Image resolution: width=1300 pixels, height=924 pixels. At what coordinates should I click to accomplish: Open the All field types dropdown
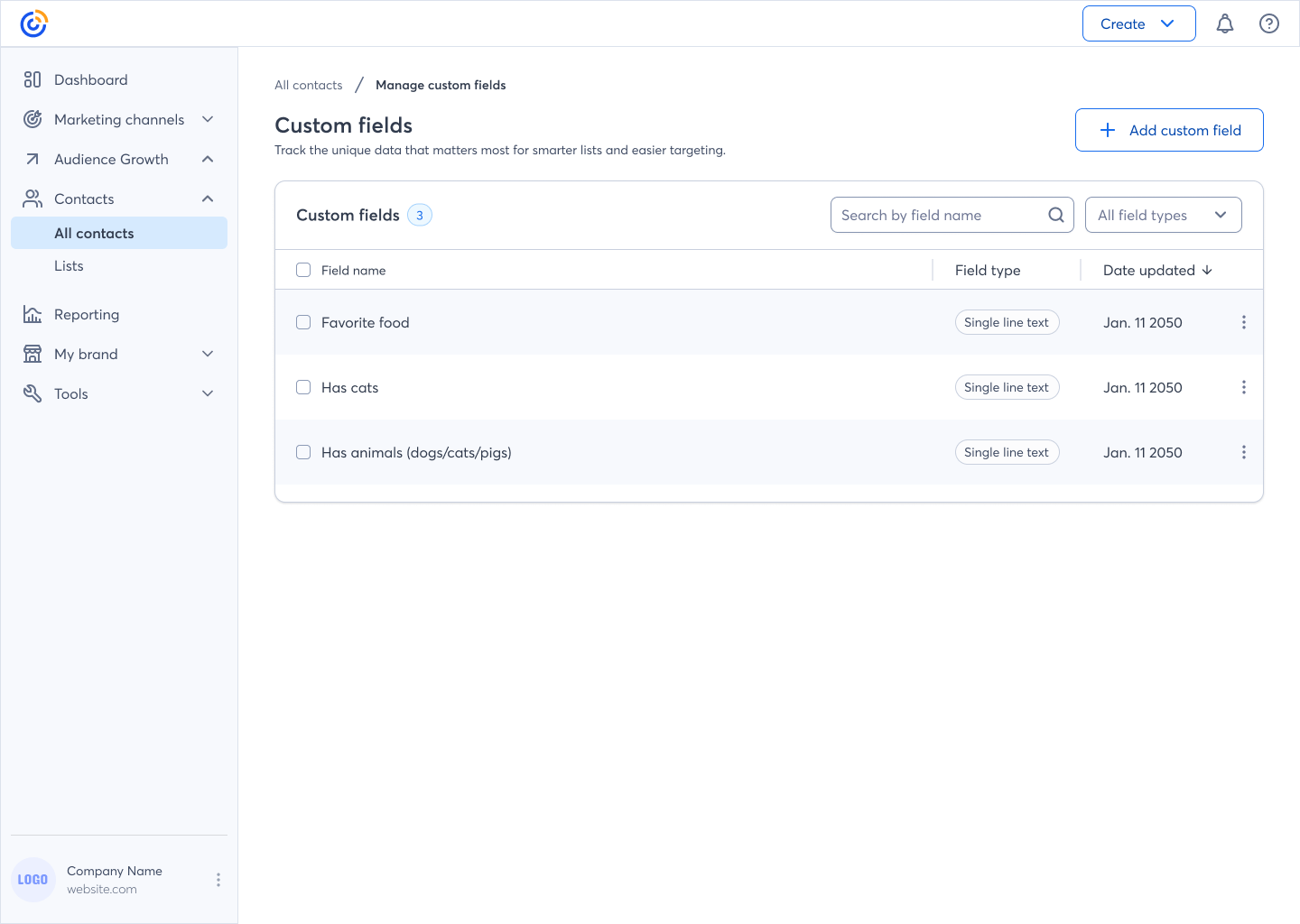coord(1163,215)
